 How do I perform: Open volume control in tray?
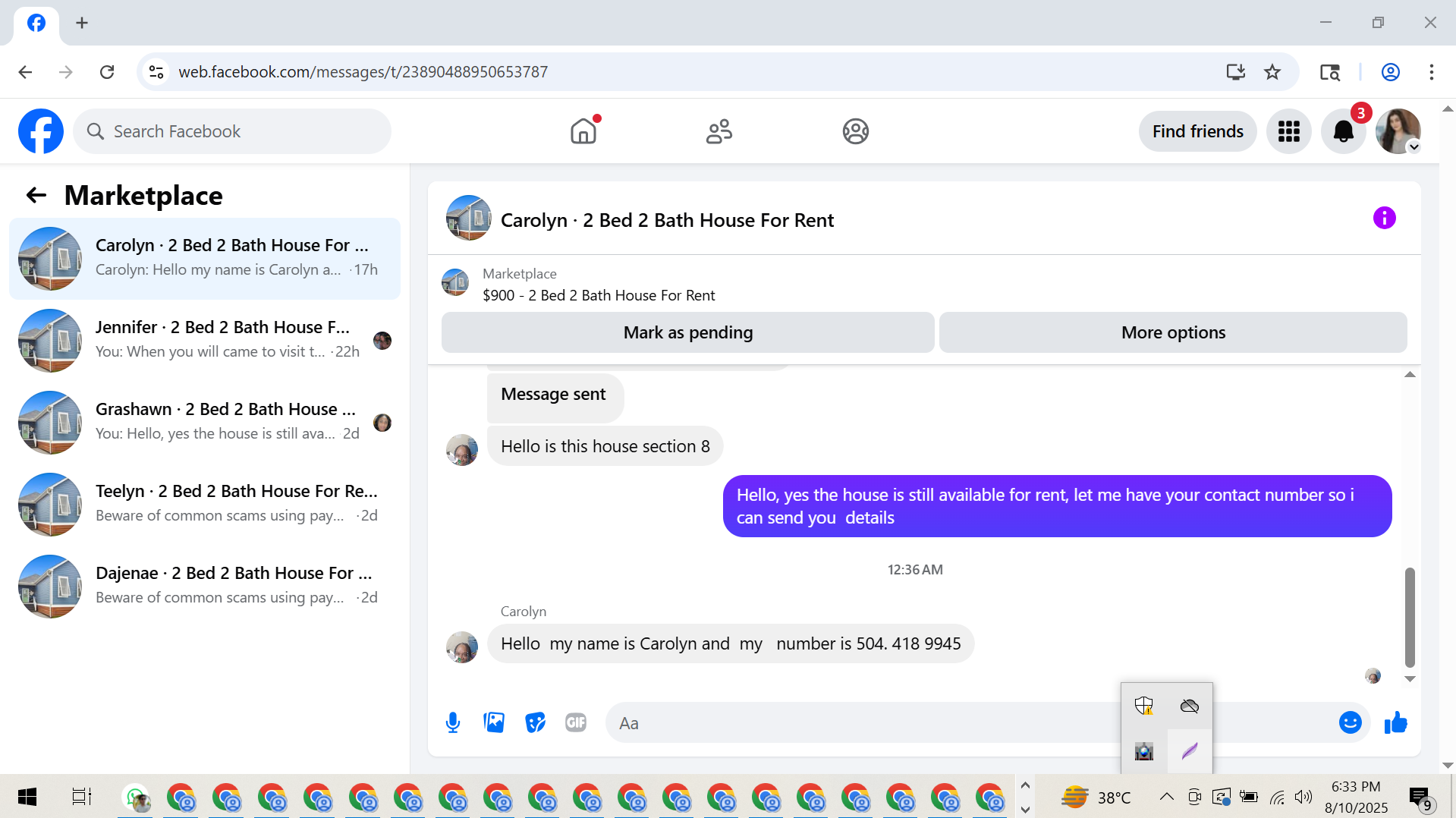(x=1303, y=797)
